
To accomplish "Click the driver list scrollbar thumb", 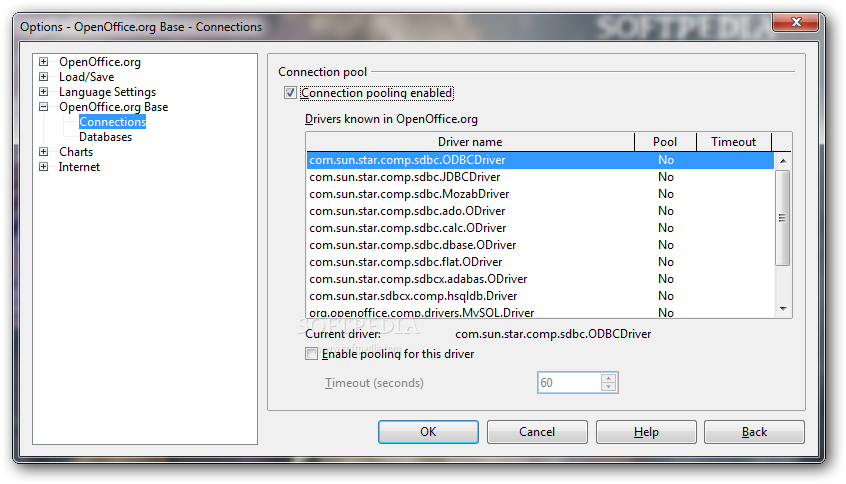I will (783, 218).
